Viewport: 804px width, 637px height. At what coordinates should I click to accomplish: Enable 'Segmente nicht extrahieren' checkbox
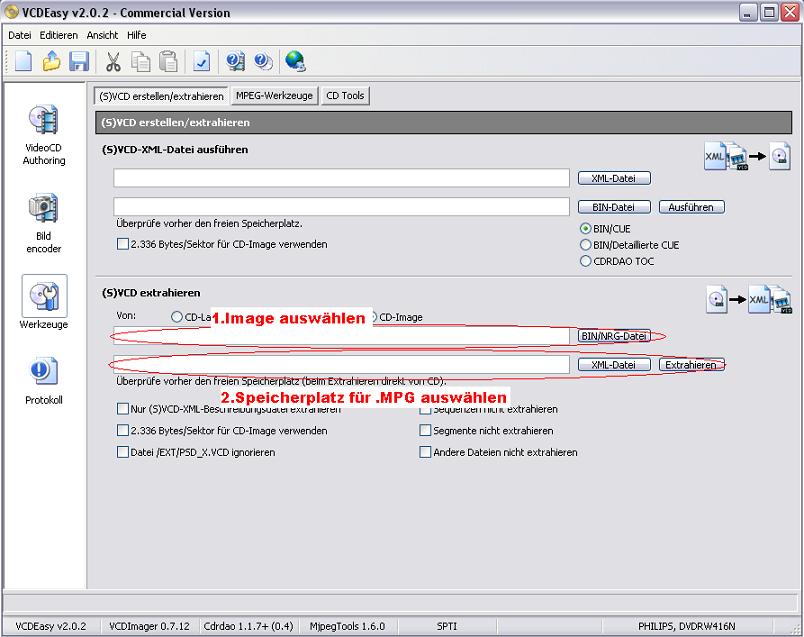coord(425,431)
